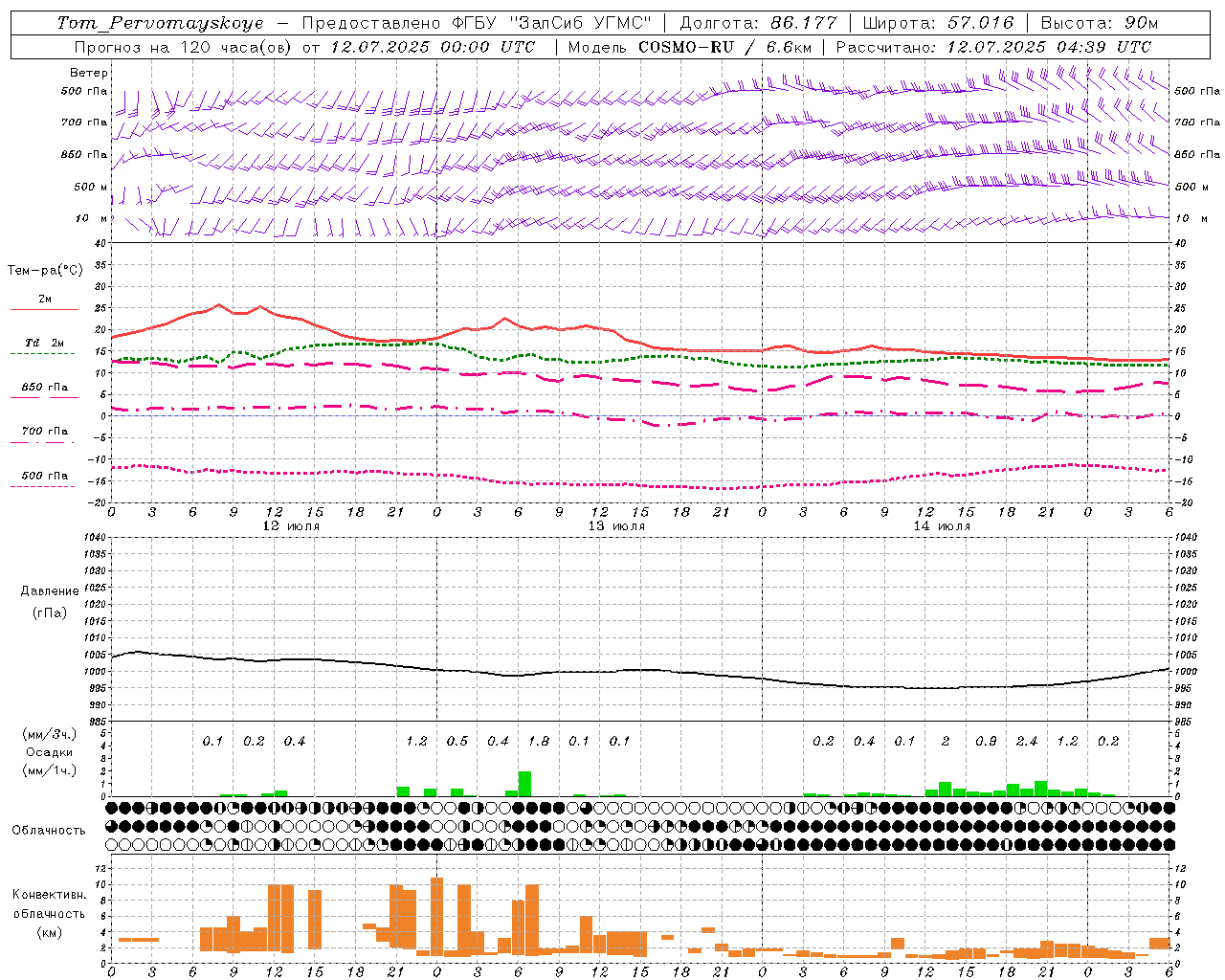This screenshot has width=1225, height=980.
Task: Select the 'Долгота: 86.177' header field
Action: (758, 23)
